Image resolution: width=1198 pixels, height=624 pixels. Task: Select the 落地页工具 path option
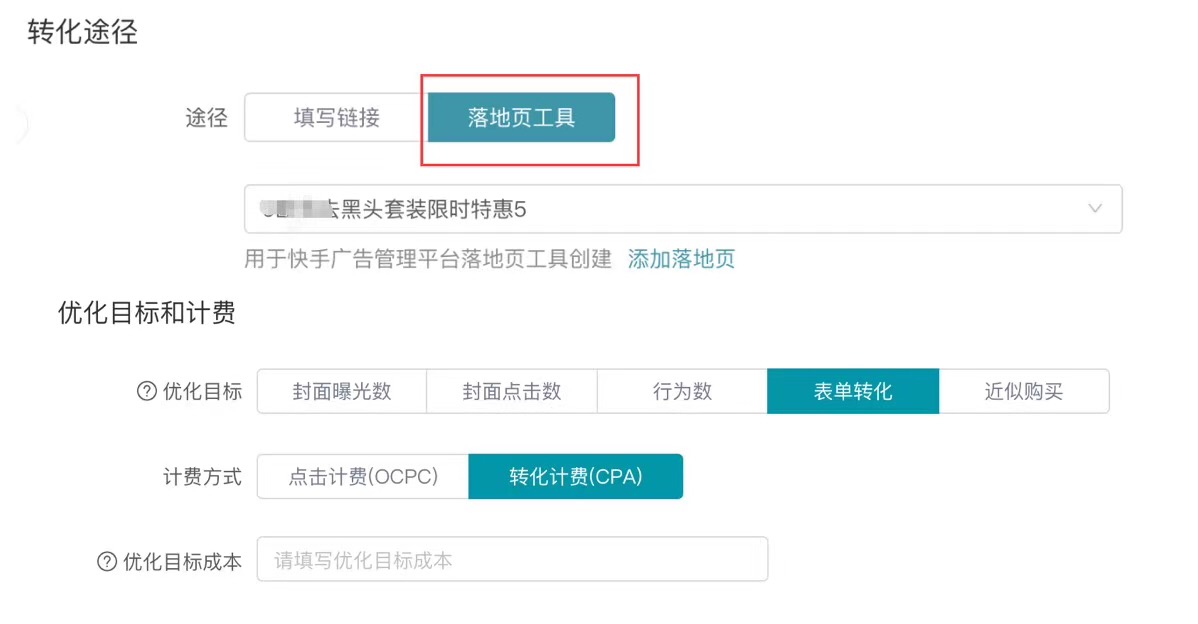(x=521, y=118)
